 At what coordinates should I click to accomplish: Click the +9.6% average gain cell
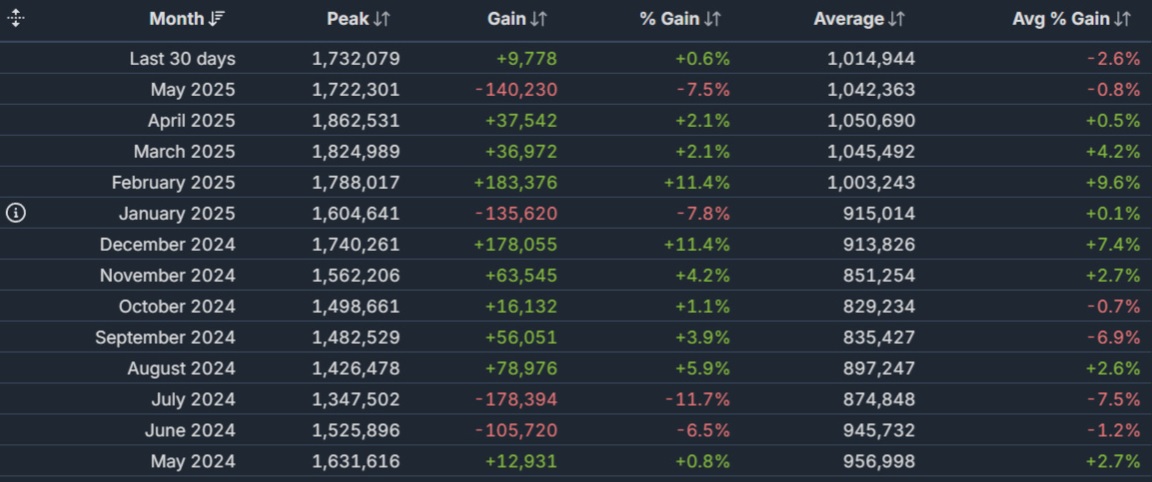pyautogui.click(x=1113, y=183)
